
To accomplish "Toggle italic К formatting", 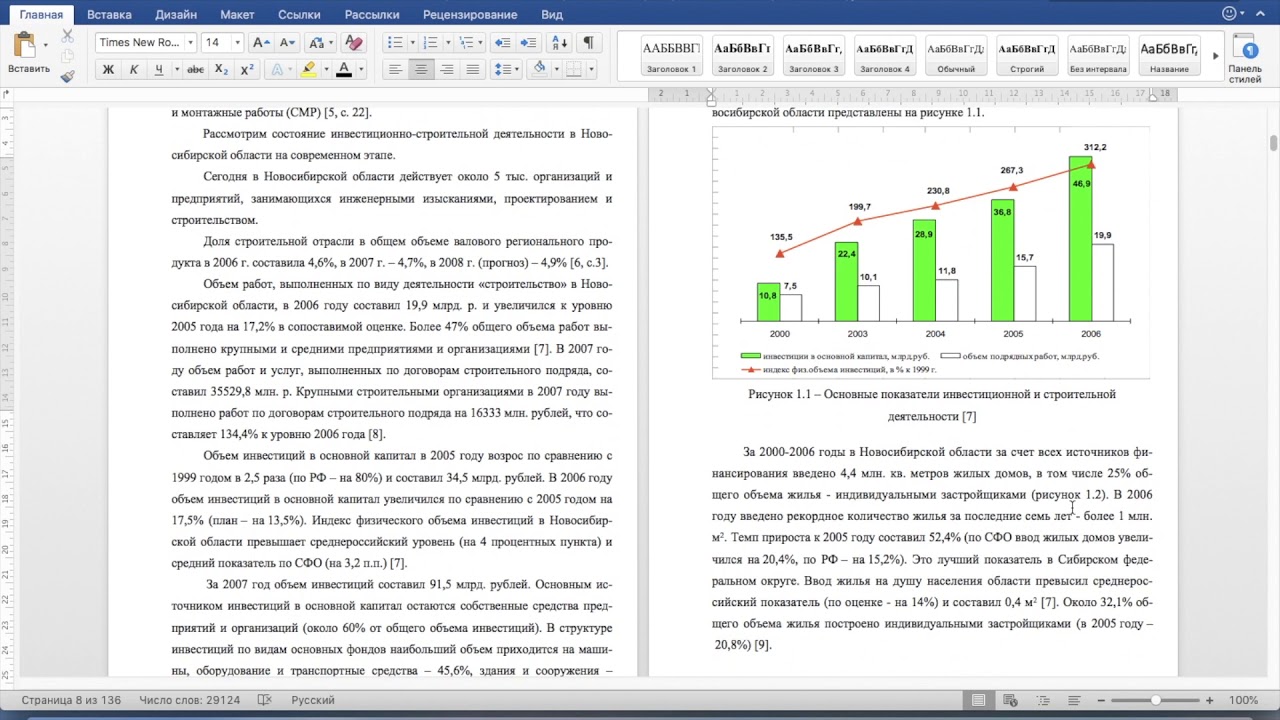I will coord(133,70).
